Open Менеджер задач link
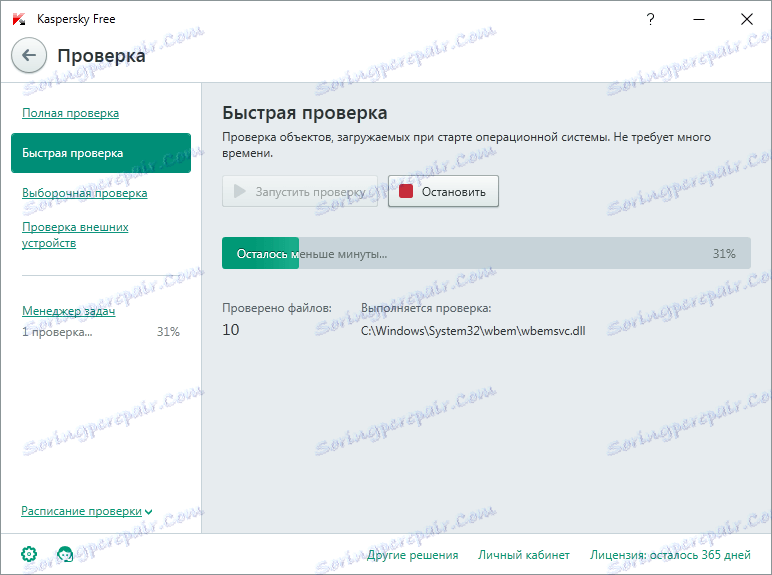The image size is (772, 575). point(68,311)
